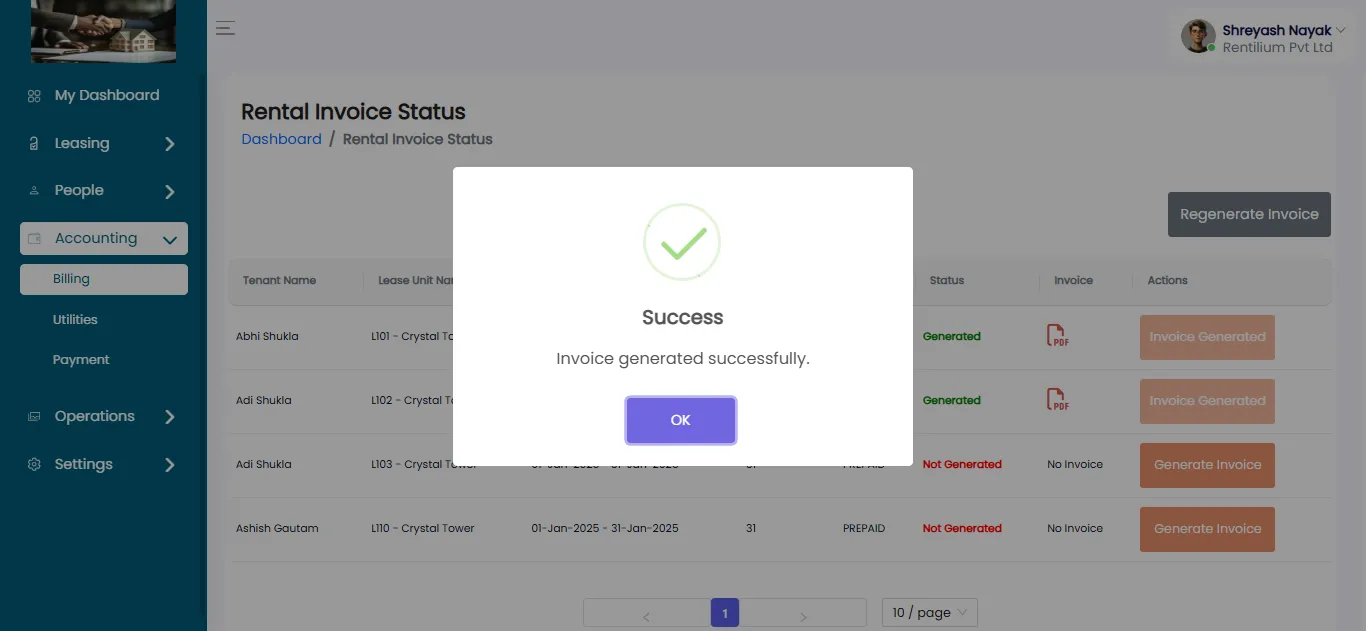Click the Leasing sidebar icon

tap(34, 144)
